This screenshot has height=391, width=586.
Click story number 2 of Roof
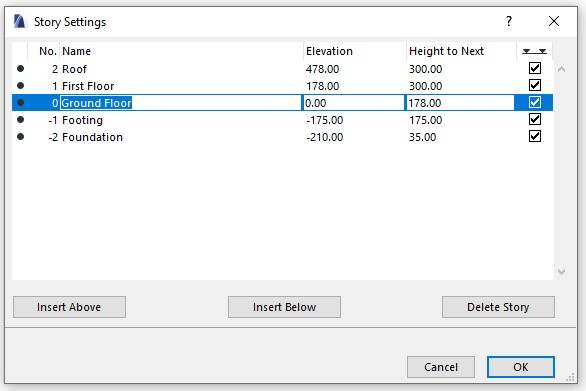click(55, 69)
